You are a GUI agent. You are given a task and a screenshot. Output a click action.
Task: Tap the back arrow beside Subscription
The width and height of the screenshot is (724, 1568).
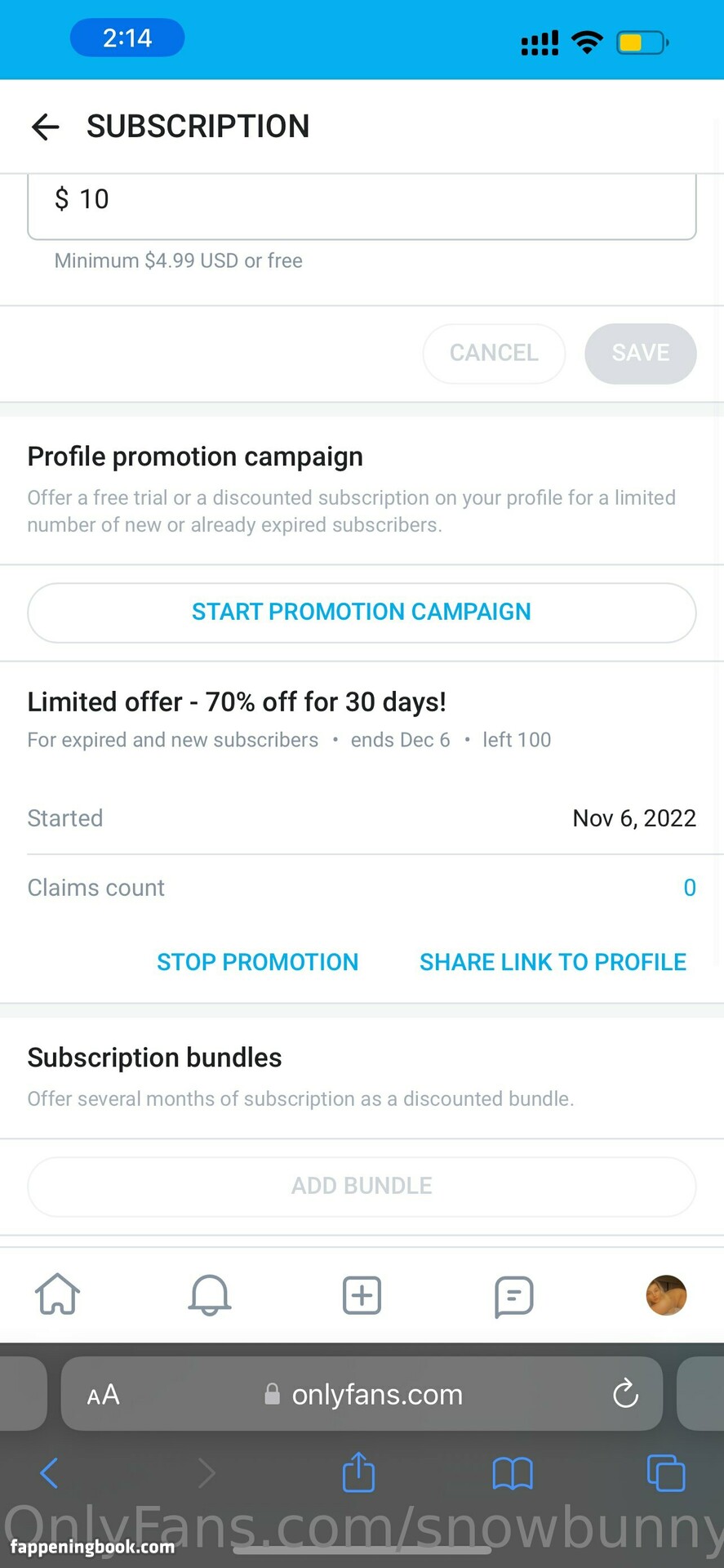click(46, 127)
